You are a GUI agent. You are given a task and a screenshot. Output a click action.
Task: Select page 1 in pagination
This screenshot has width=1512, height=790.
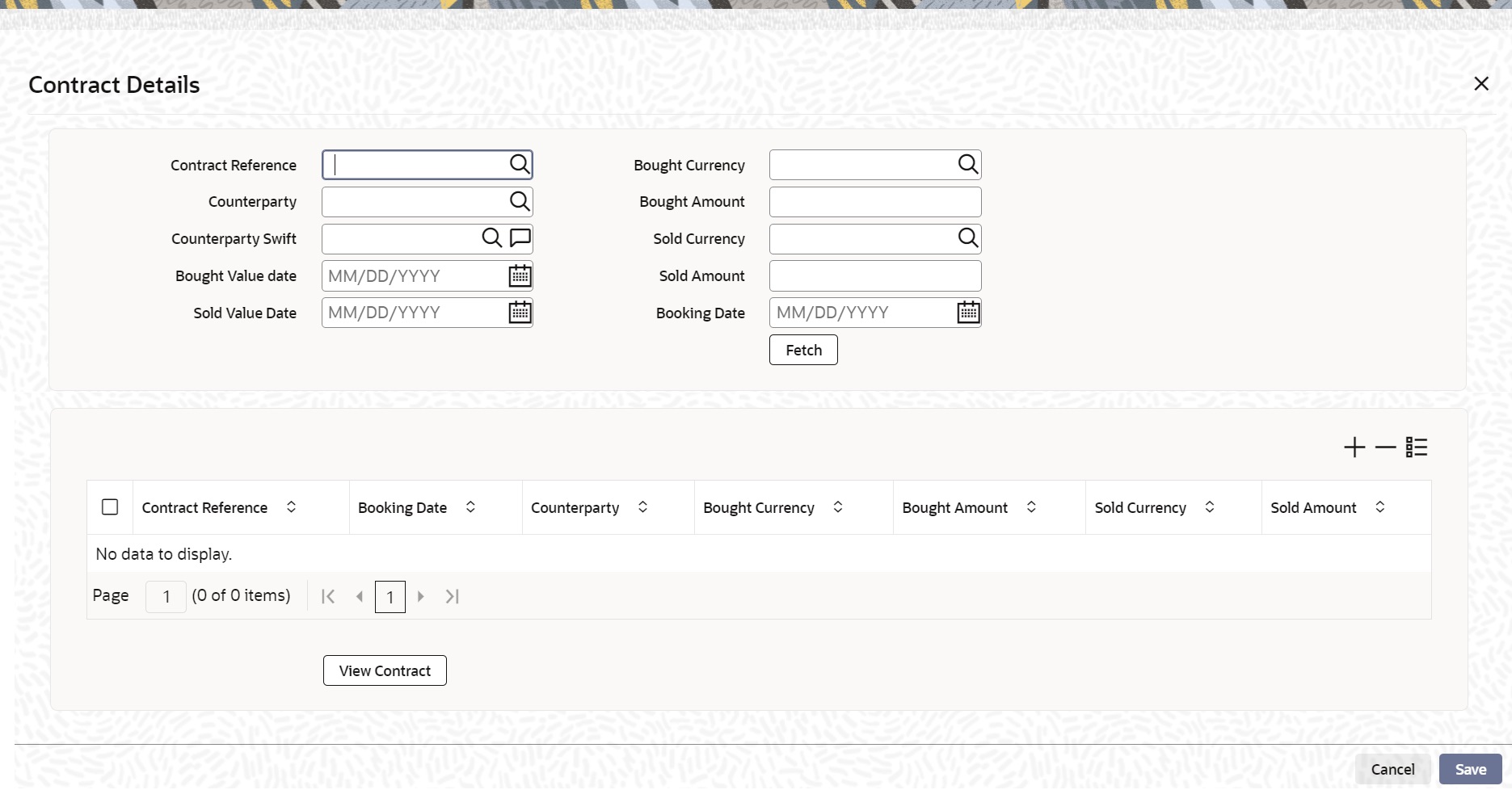coord(390,597)
